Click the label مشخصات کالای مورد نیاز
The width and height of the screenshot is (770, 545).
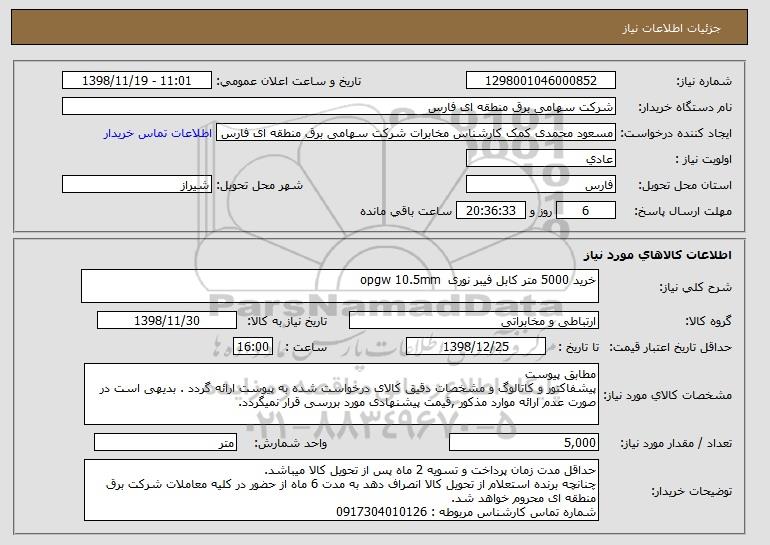[668, 395]
